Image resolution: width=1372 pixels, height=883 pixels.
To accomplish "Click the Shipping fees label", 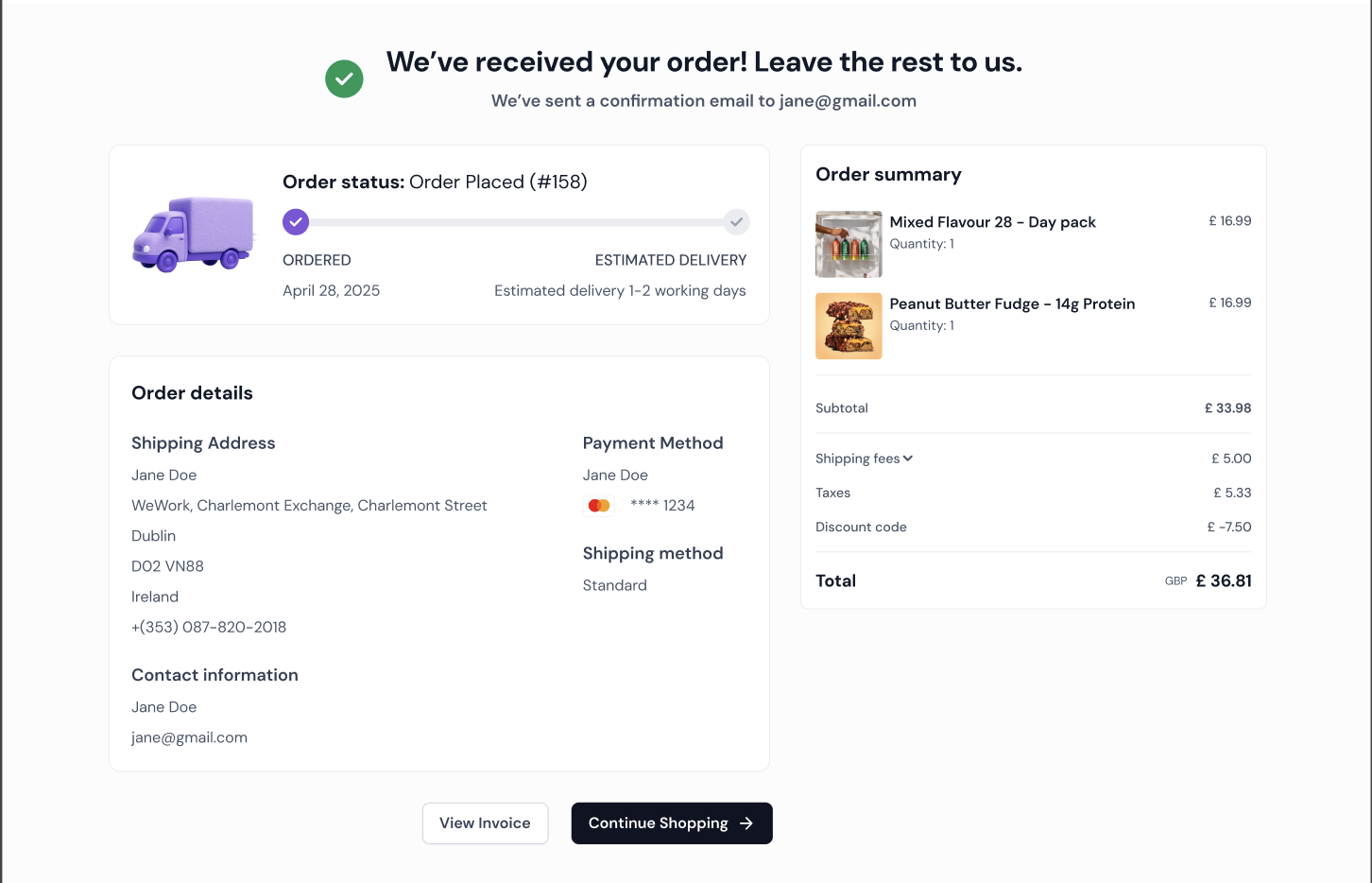I will [857, 459].
